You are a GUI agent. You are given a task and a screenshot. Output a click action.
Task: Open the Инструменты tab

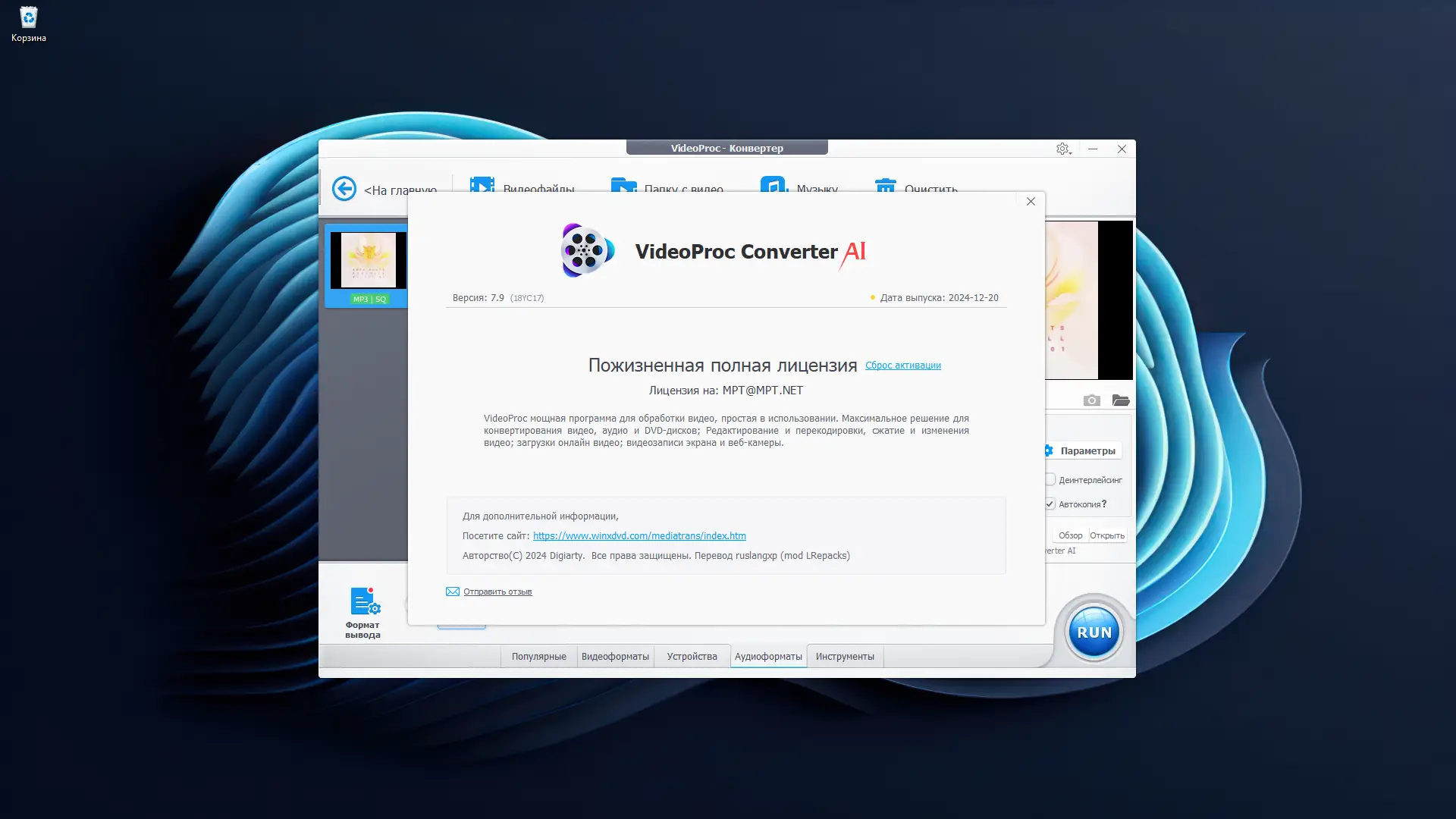point(845,657)
